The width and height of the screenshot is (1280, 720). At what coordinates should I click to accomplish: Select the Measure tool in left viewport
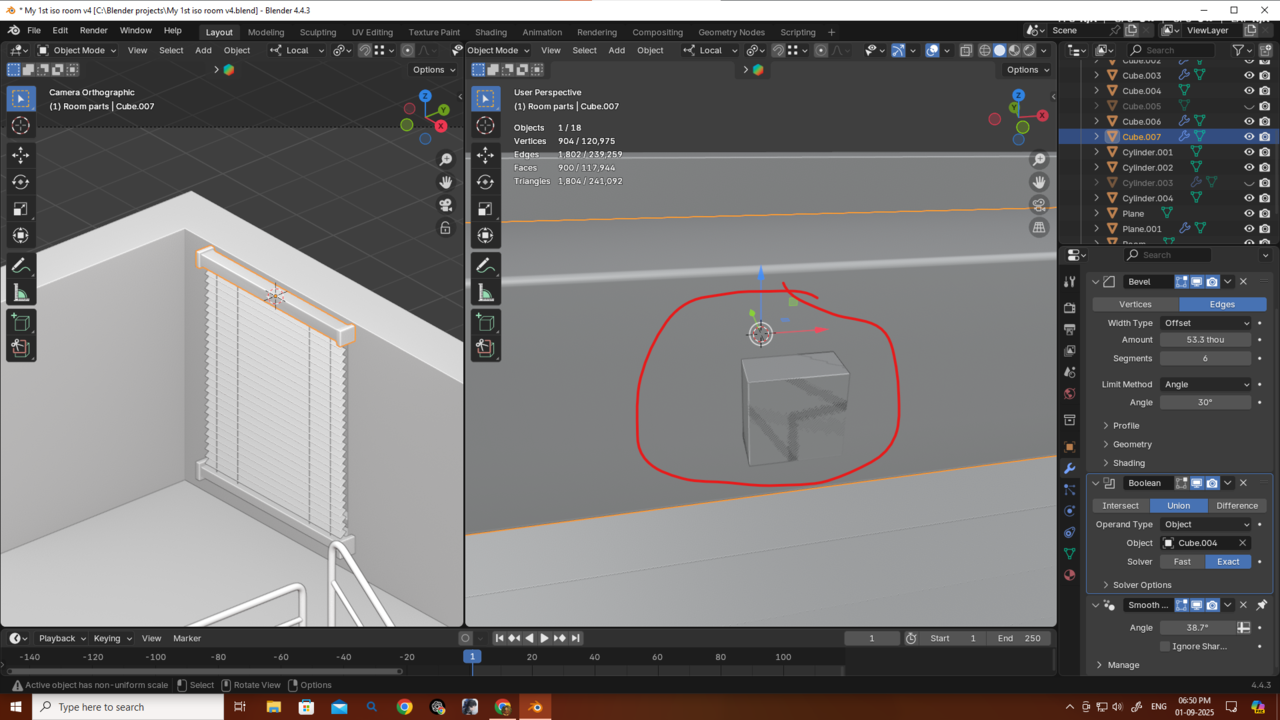pyautogui.click(x=21, y=293)
